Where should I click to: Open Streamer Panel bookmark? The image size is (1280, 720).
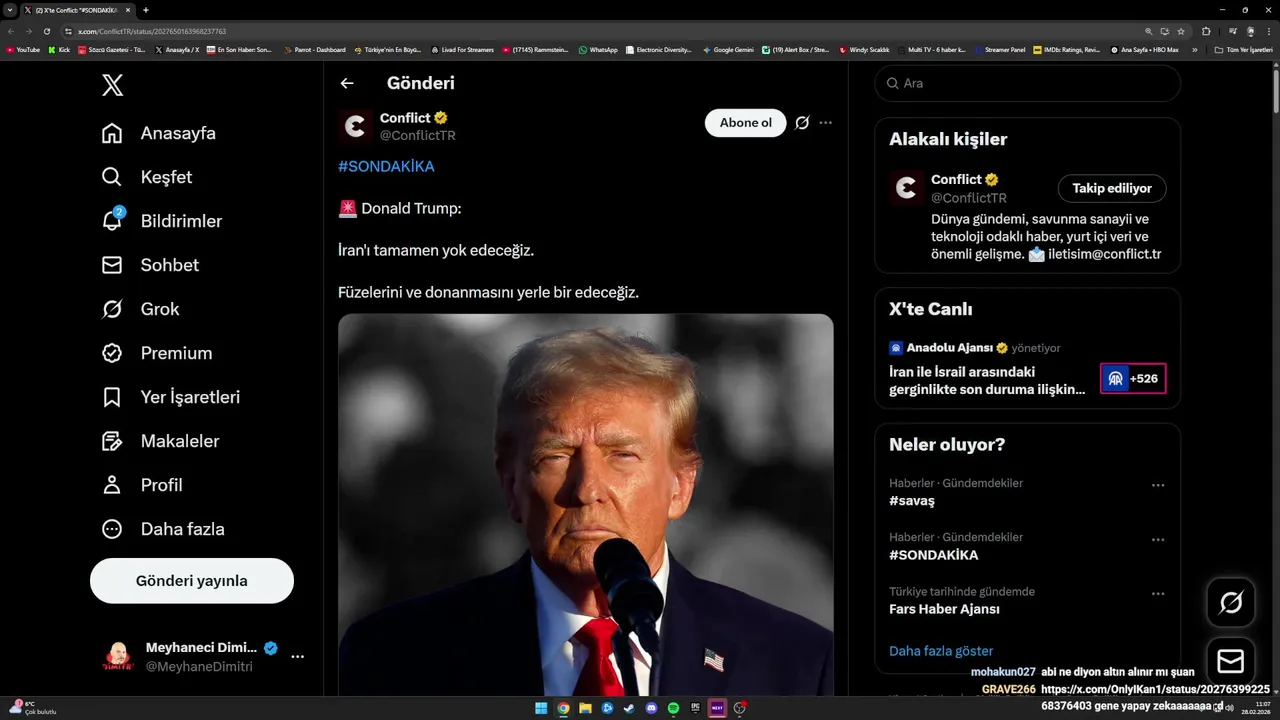(999, 49)
